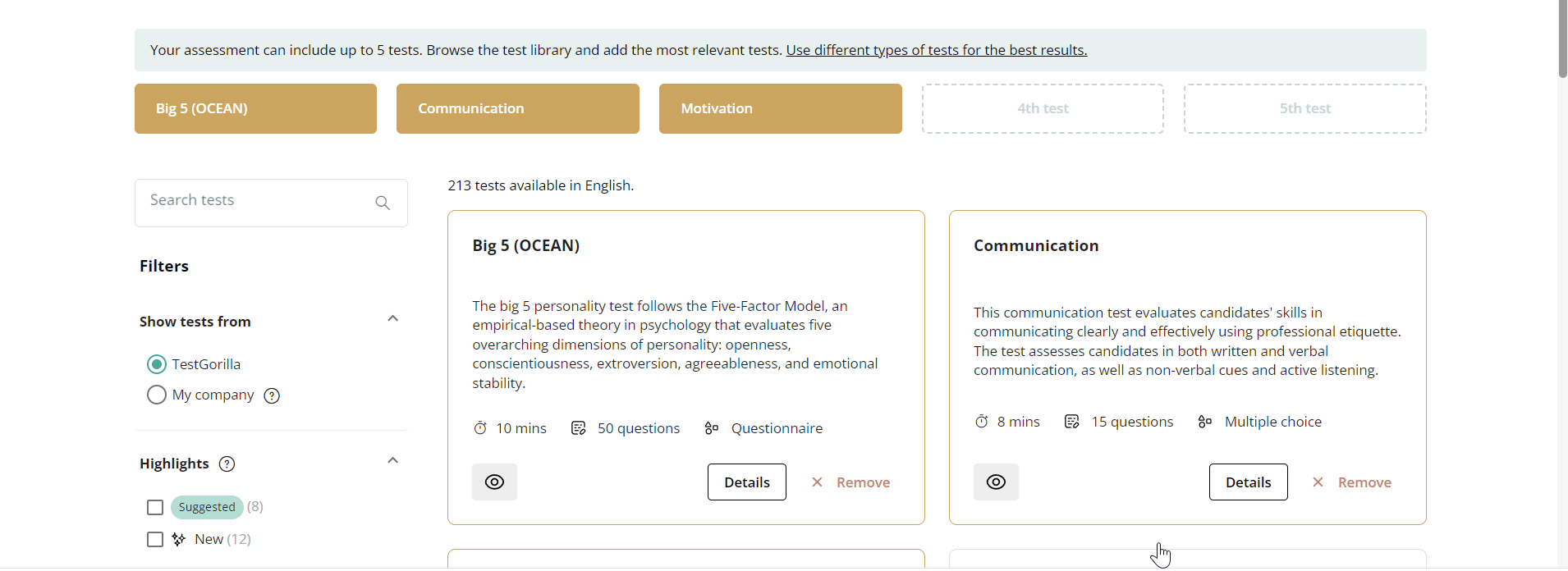
Task: Collapse the Highlights filter section
Action: [x=393, y=461]
